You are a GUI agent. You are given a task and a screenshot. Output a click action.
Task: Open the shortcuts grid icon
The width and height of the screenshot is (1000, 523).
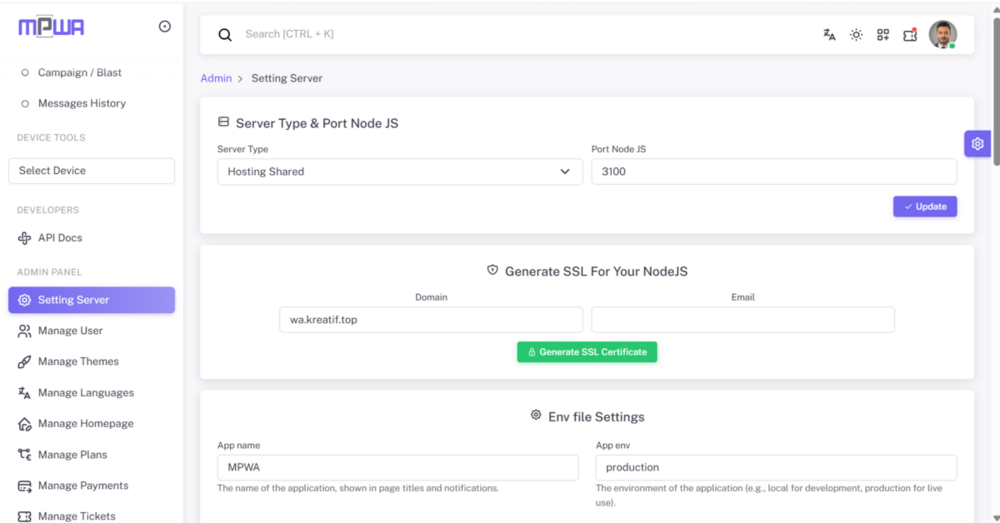[883, 34]
